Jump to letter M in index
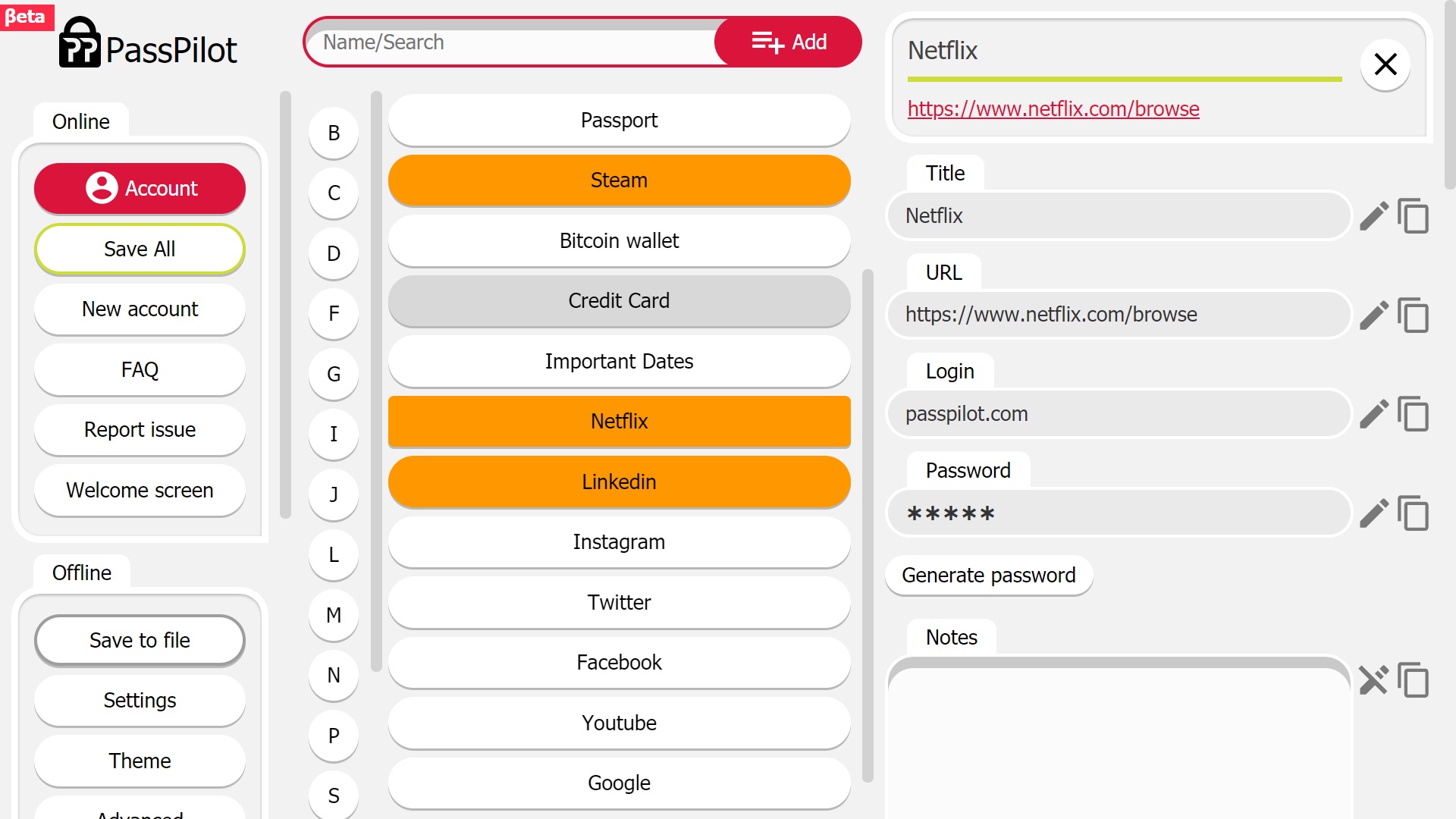Image resolution: width=1456 pixels, height=819 pixels. pos(334,615)
